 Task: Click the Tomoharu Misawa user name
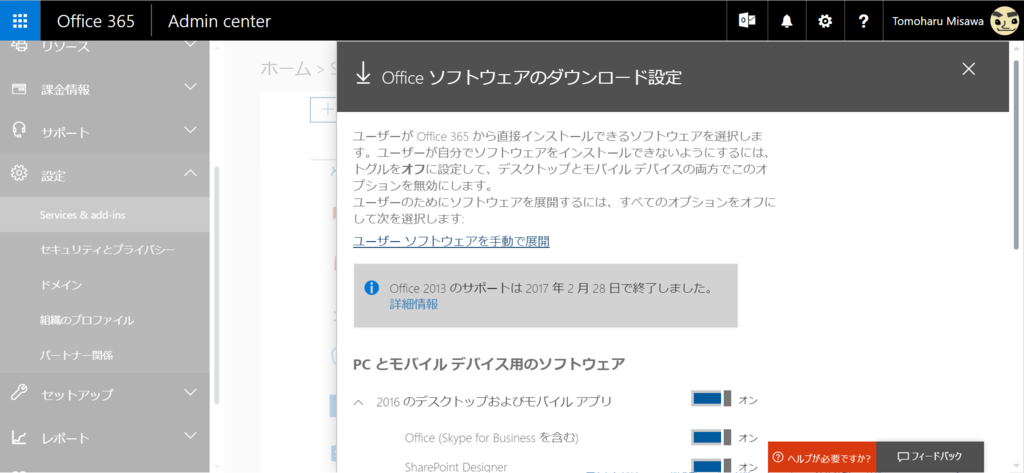[x=938, y=21]
